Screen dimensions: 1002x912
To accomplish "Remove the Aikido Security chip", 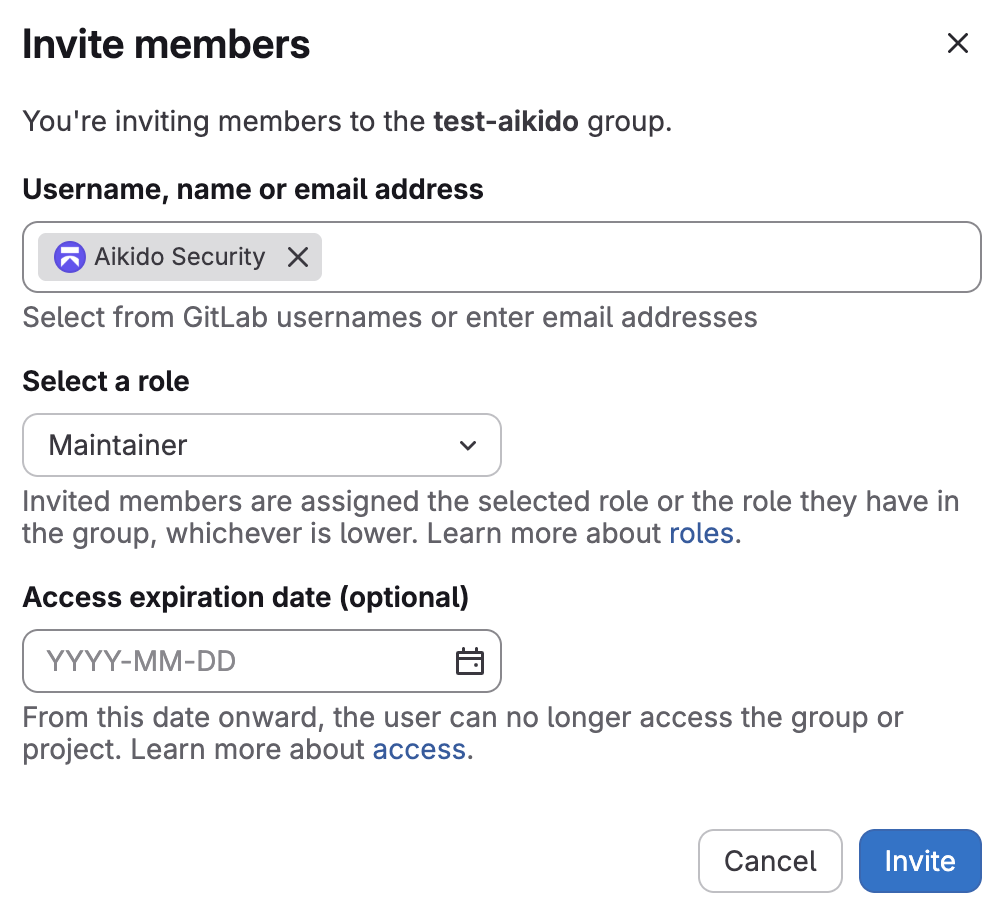I will point(298,257).
